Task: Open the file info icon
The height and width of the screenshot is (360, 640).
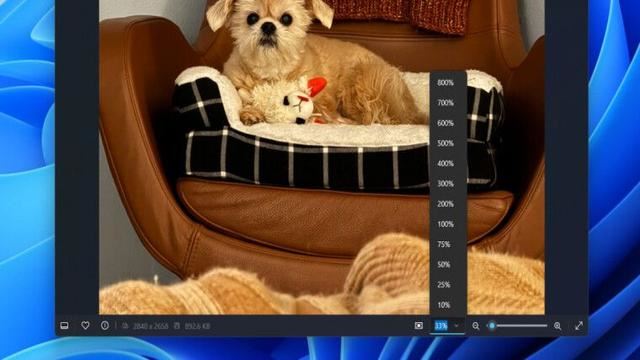Action: [x=105, y=325]
